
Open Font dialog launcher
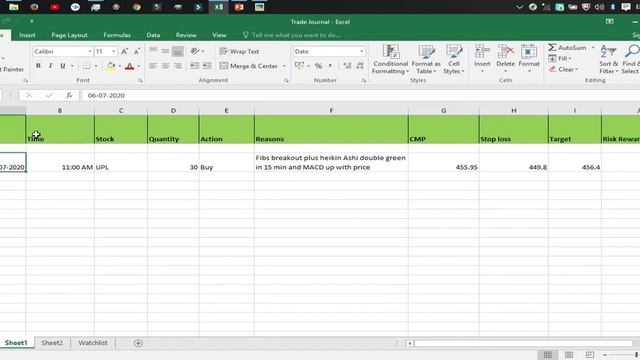(x=140, y=80)
